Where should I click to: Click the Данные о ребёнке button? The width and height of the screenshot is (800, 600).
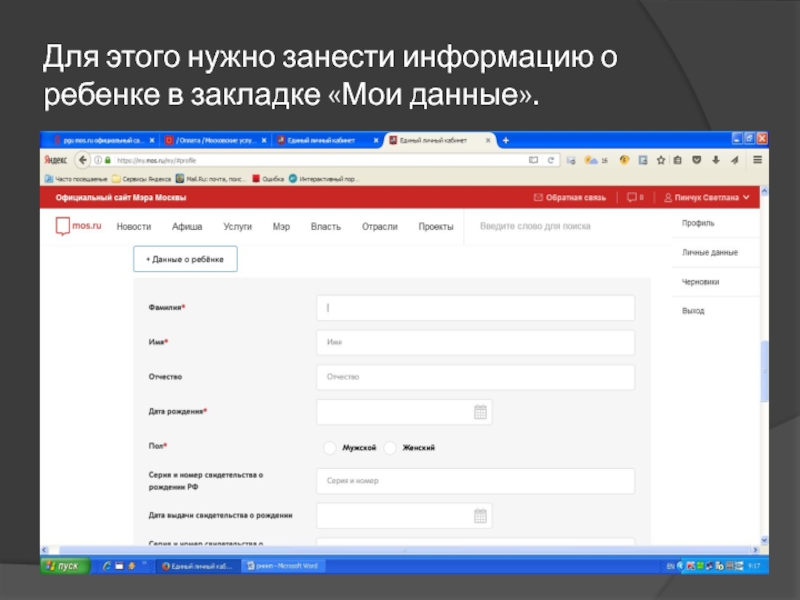tap(185, 260)
